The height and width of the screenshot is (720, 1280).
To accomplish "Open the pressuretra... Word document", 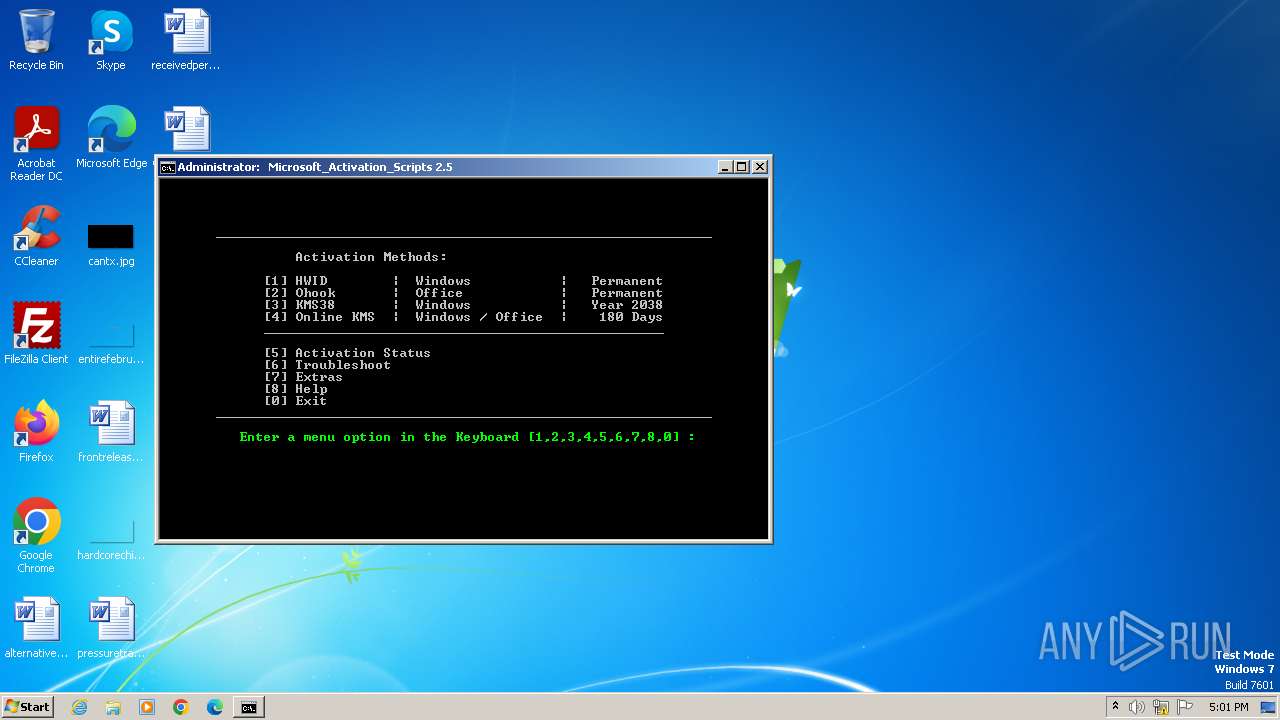I will (x=111, y=628).
